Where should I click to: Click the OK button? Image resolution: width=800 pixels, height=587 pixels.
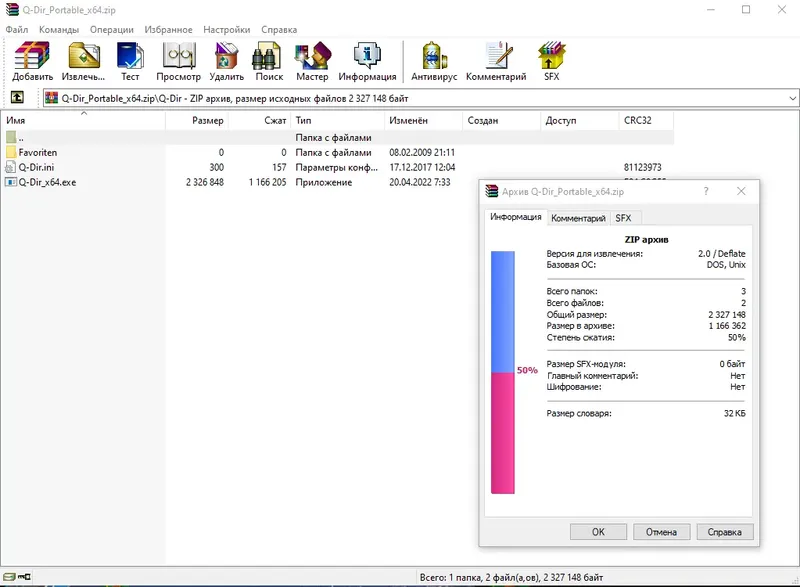(x=598, y=531)
